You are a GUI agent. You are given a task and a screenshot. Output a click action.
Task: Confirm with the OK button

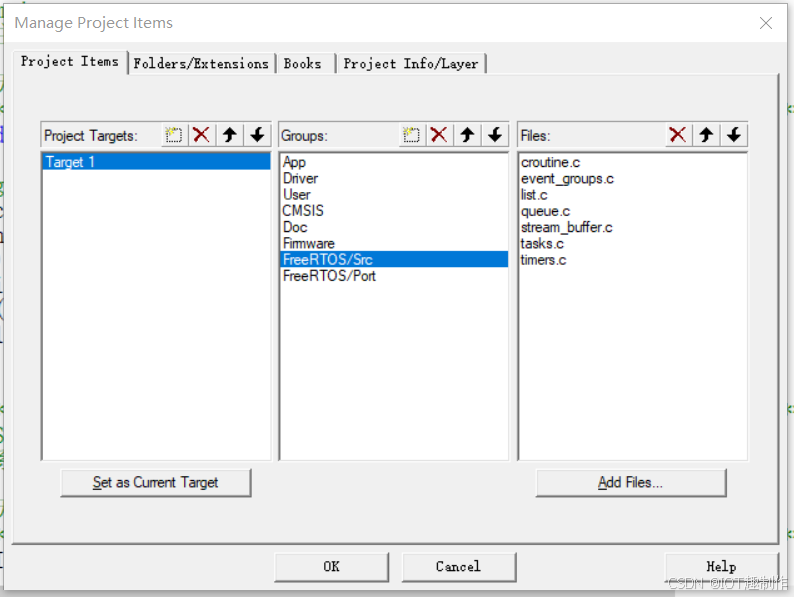pos(332,567)
